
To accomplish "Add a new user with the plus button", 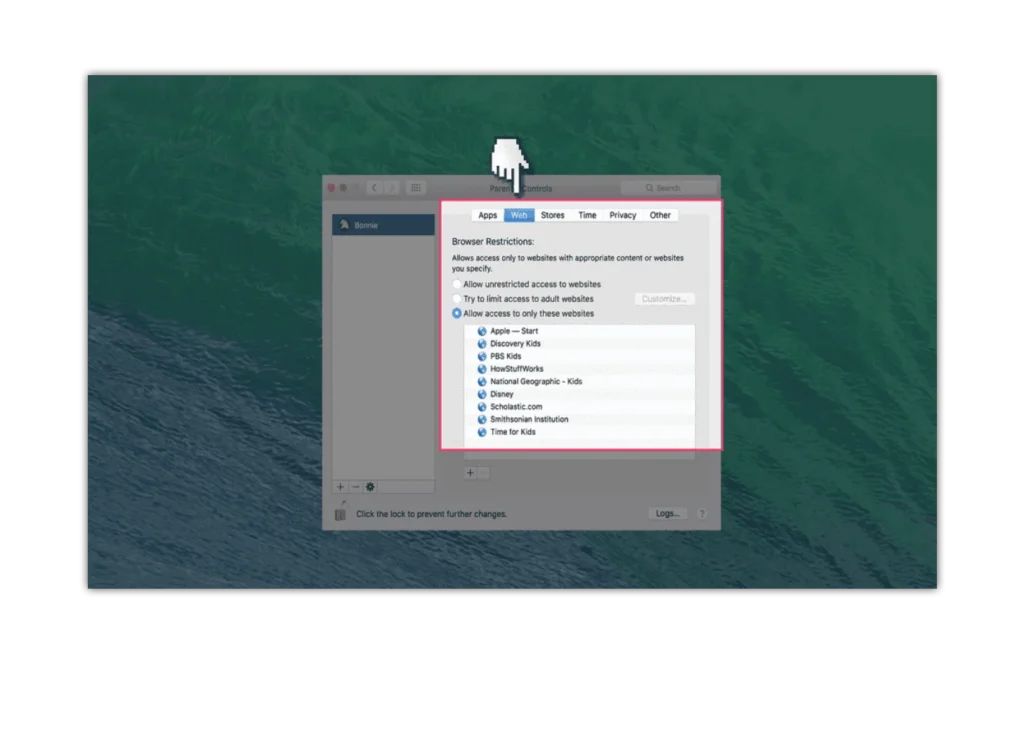I will pyautogui.click(x=340, y=487).
